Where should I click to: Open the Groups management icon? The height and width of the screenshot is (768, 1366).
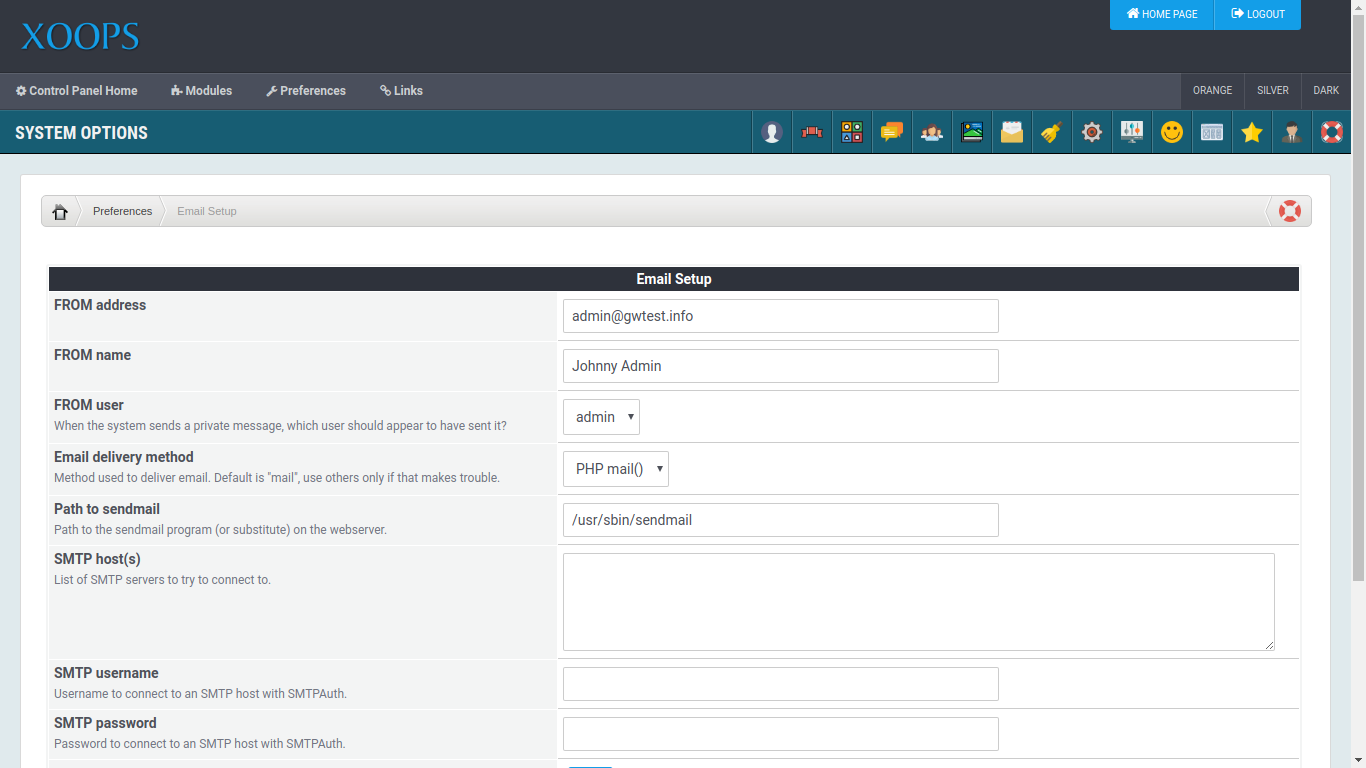pyautogui.click(x=931, y=131)
